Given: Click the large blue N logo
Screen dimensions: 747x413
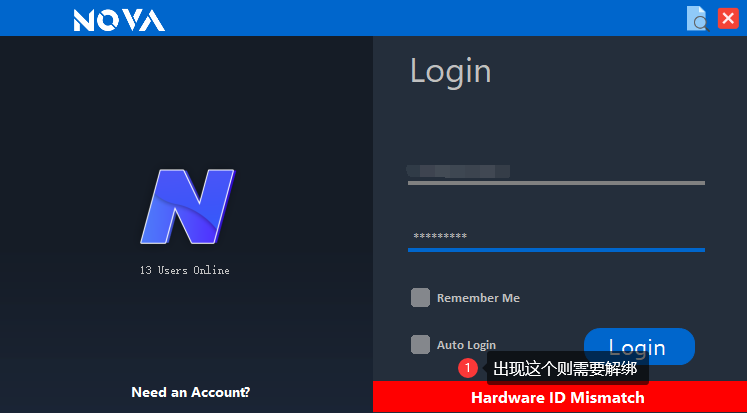Looking at the screenshot, I should (x=187, y=206).
